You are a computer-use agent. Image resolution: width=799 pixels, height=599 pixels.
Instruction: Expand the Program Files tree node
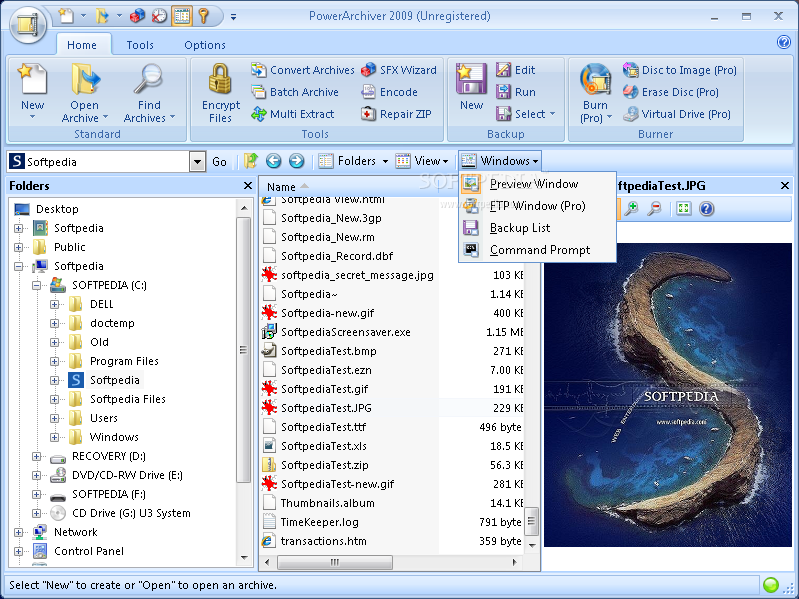click(x=55, y=361)
